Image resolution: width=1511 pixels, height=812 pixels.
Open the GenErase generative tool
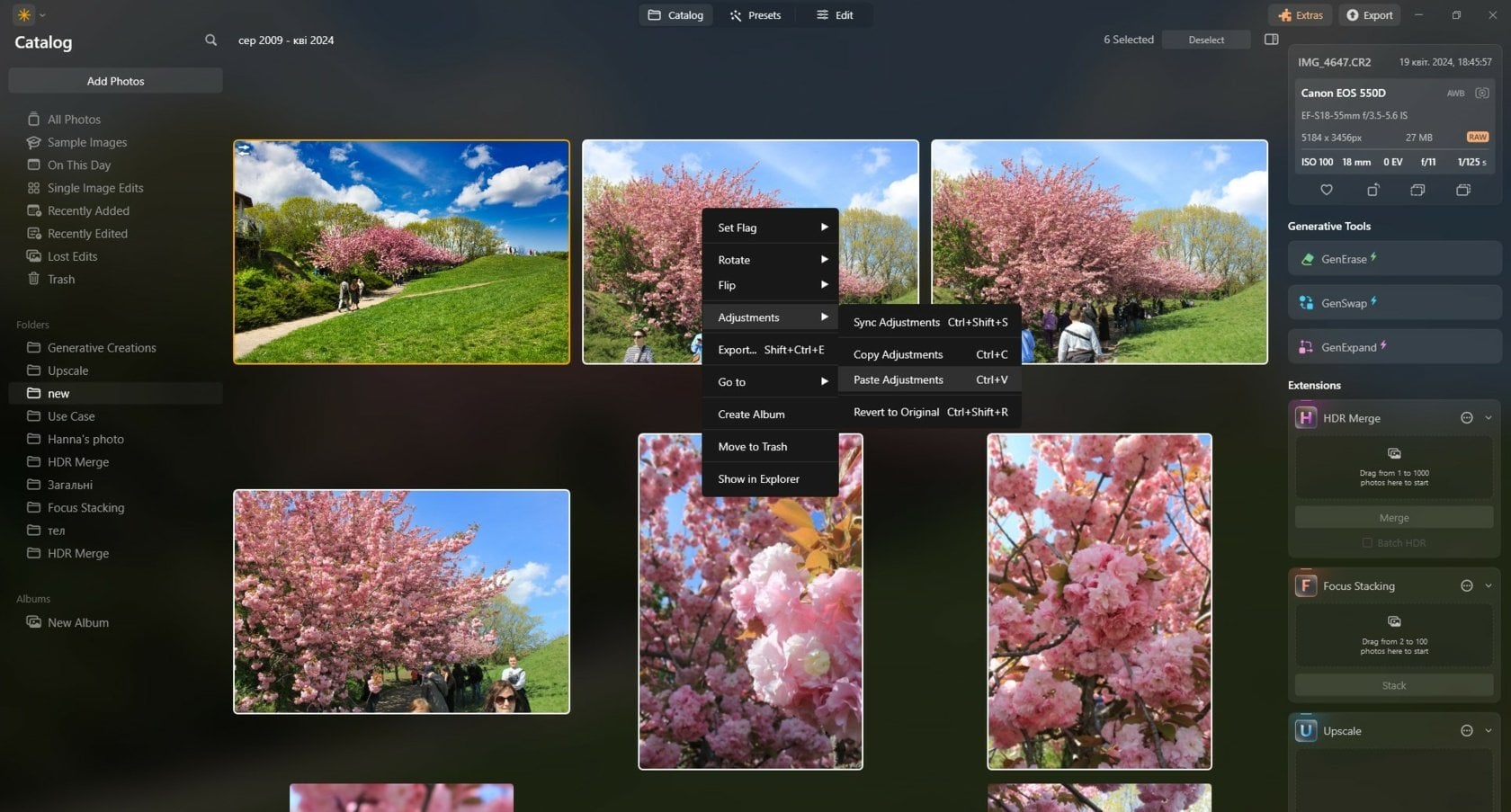pyautogui.click(x=1393, y=258)
